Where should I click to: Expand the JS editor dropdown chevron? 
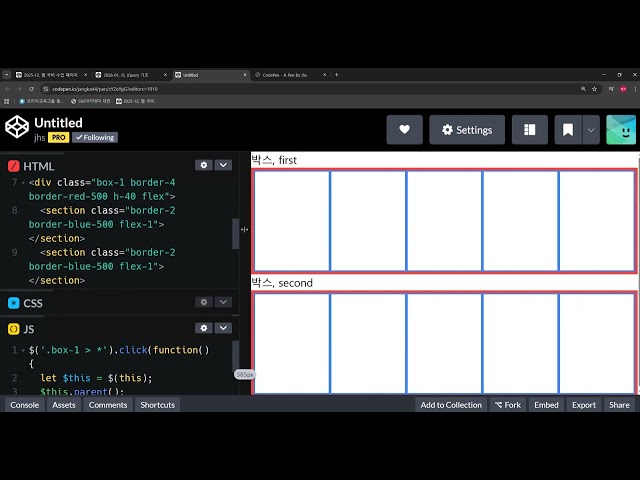click(x=223, y=328)
